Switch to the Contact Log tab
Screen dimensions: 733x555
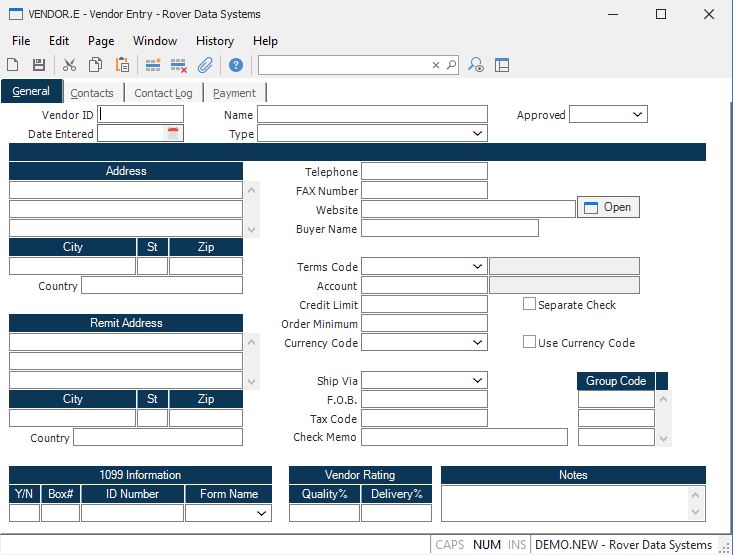click(x=163, y=93)
